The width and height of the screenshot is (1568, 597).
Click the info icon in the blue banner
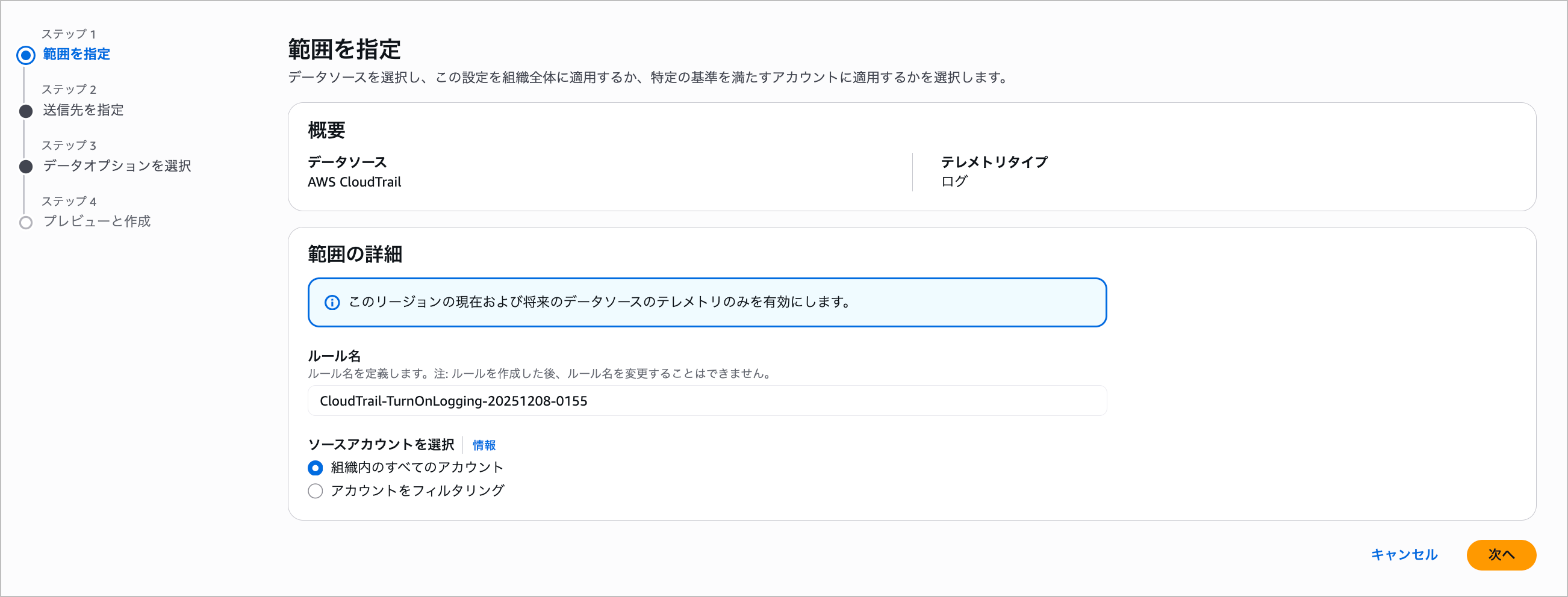pyautogui.click(x=332, y=303)
